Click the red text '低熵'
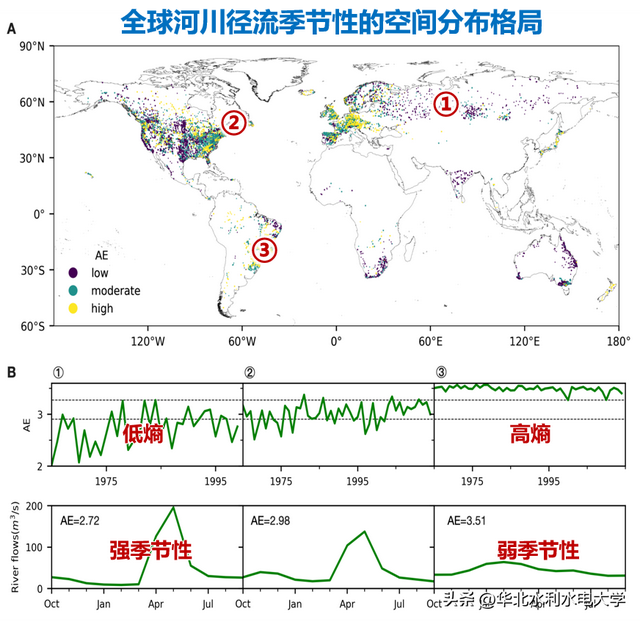 [x=143, y=434]
